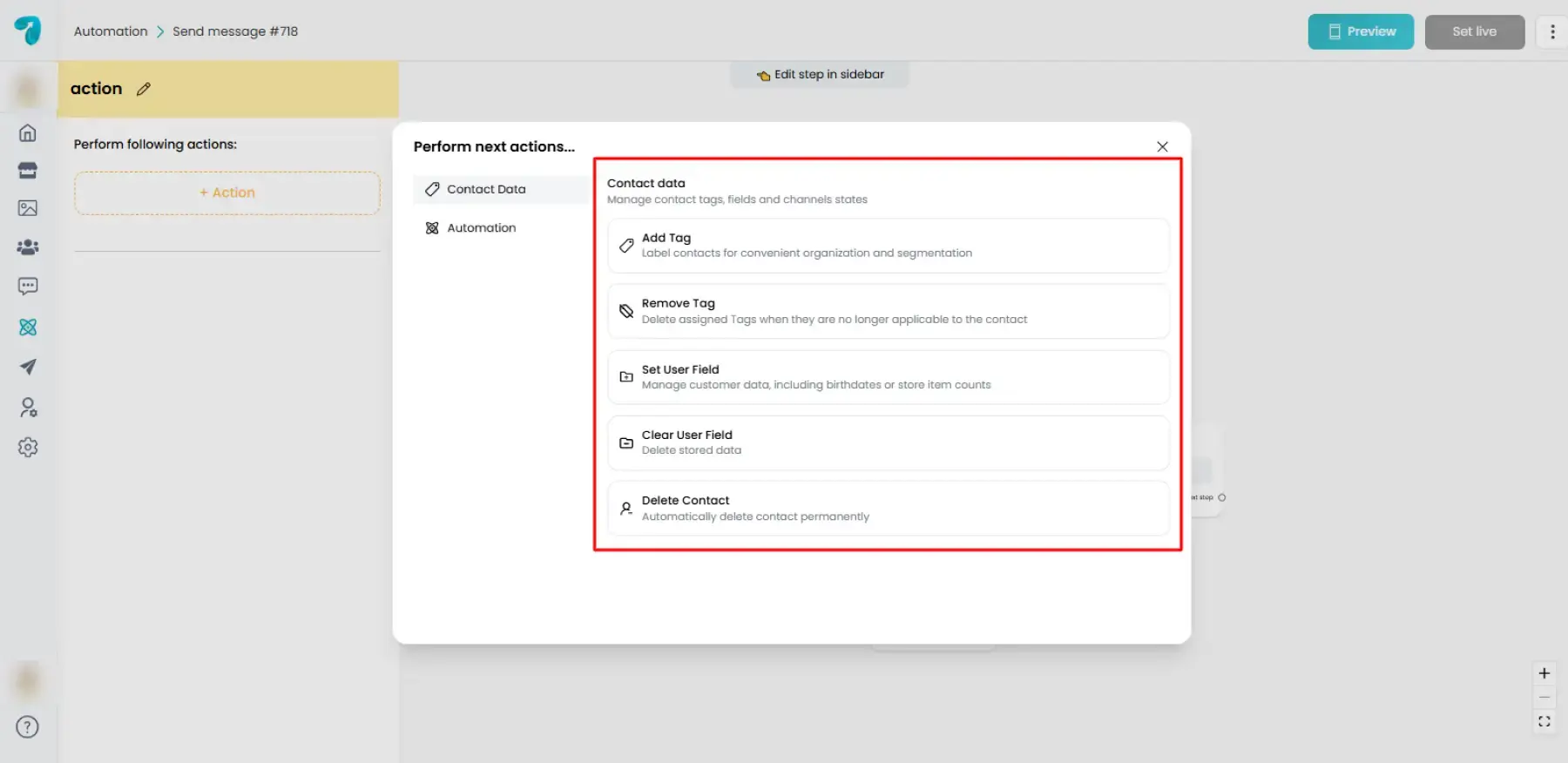1568x763 pixels.
Task: Click the Preview button
Action: click(1360, 32)
